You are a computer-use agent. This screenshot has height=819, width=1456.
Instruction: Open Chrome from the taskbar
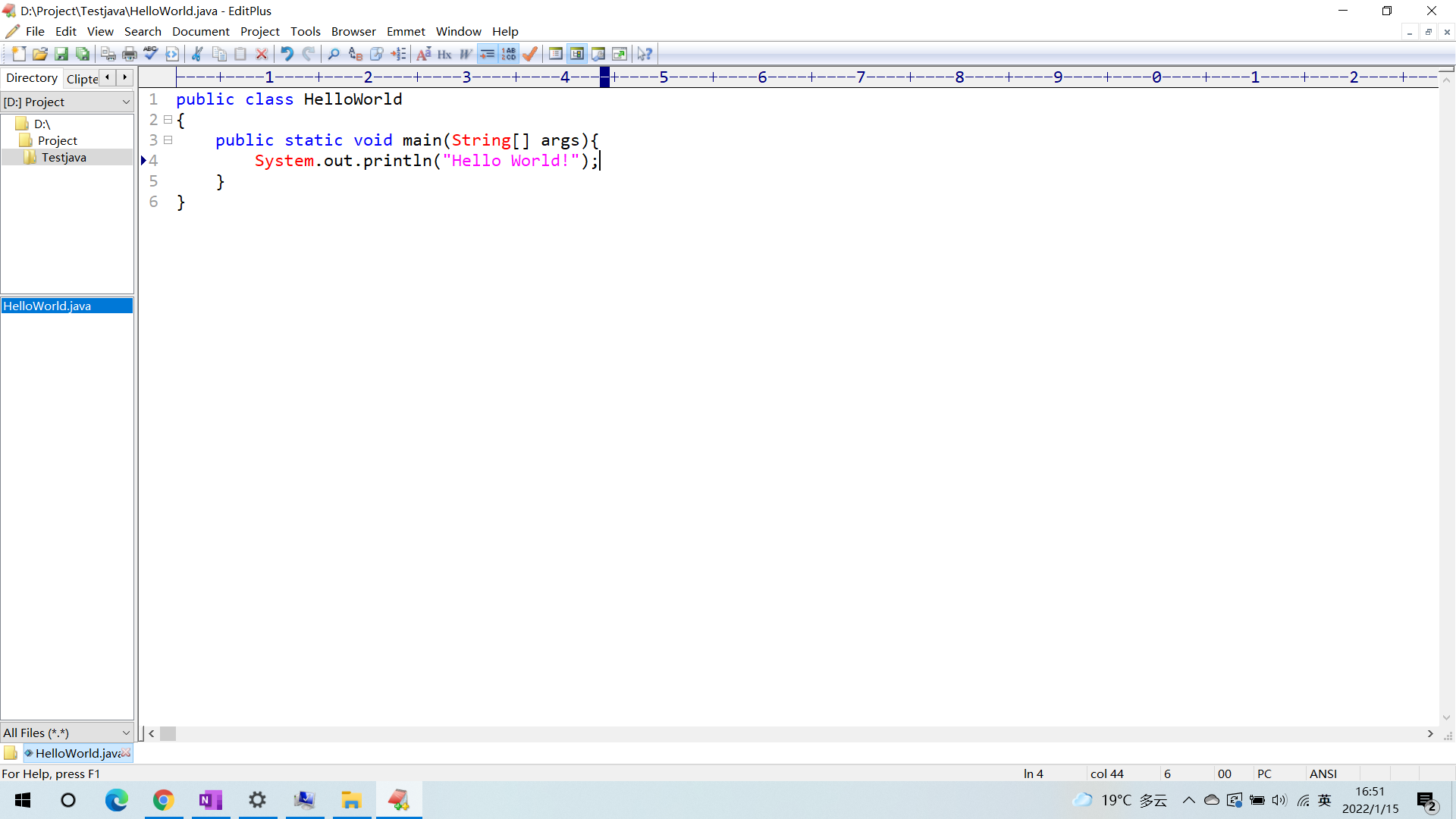(163, 800)
